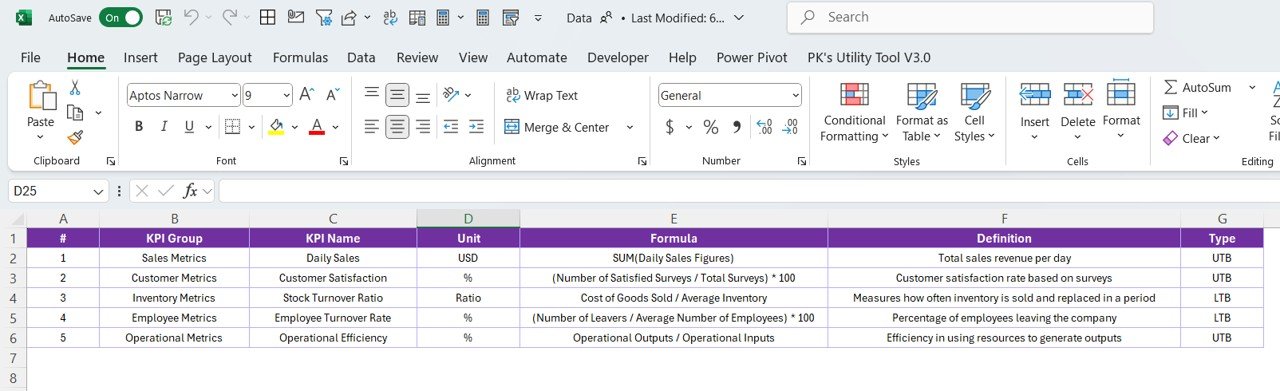Apply the red Font Color swatch

[317, 127]
